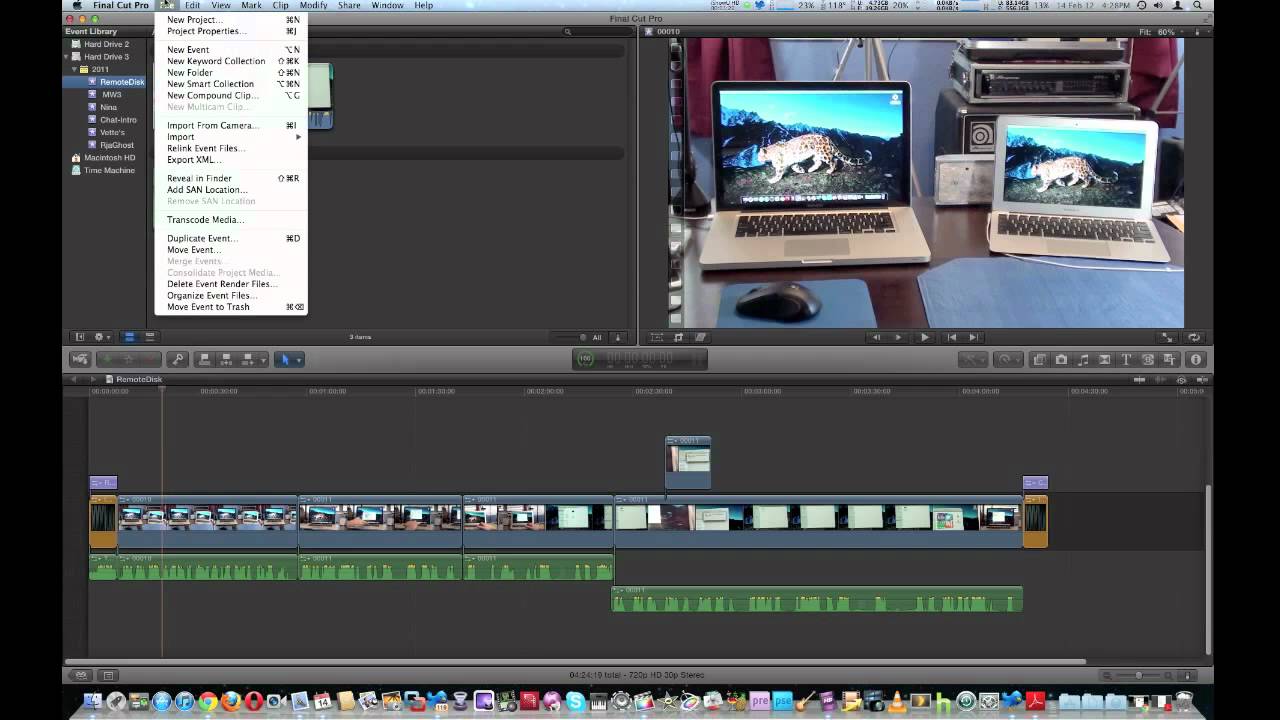Connect clip to primary storyline
This screenshot has height=720, width=1280.
(x=205, y=360)
